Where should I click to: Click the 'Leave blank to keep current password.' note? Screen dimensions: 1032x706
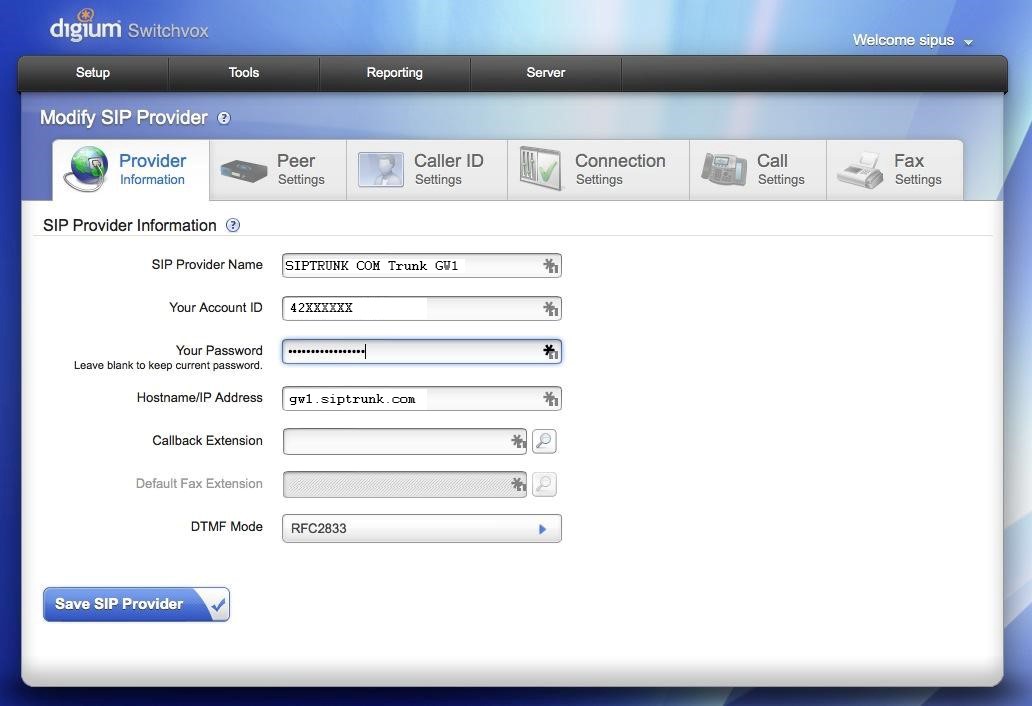[168, 366]
